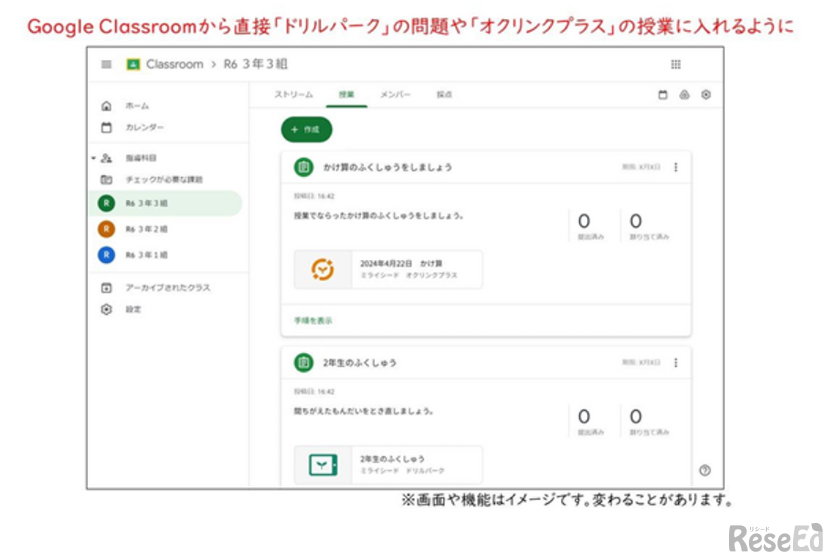This screenshot has height=554, width=826.
Task: Open the 2024年4月22日 かけ算 attachment
Action: click(x=388, y=270)
